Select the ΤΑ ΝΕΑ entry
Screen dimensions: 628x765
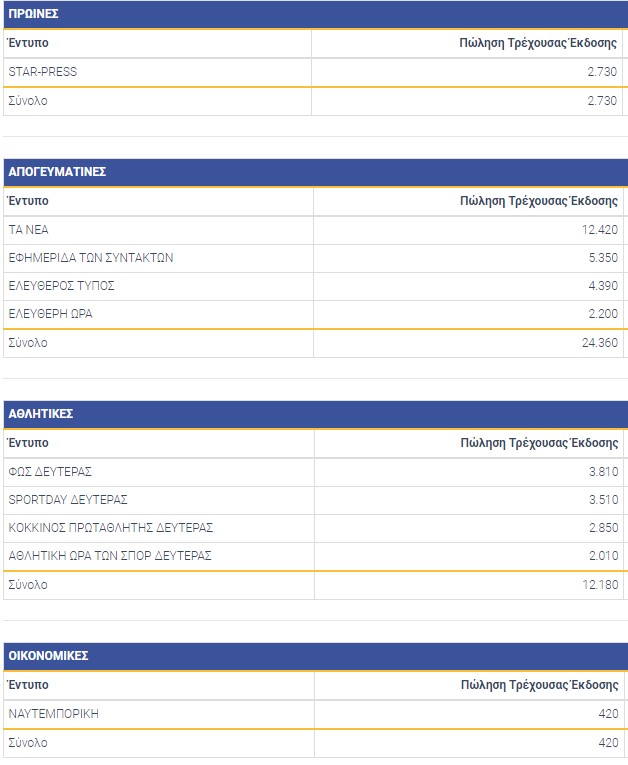point(29,229)
